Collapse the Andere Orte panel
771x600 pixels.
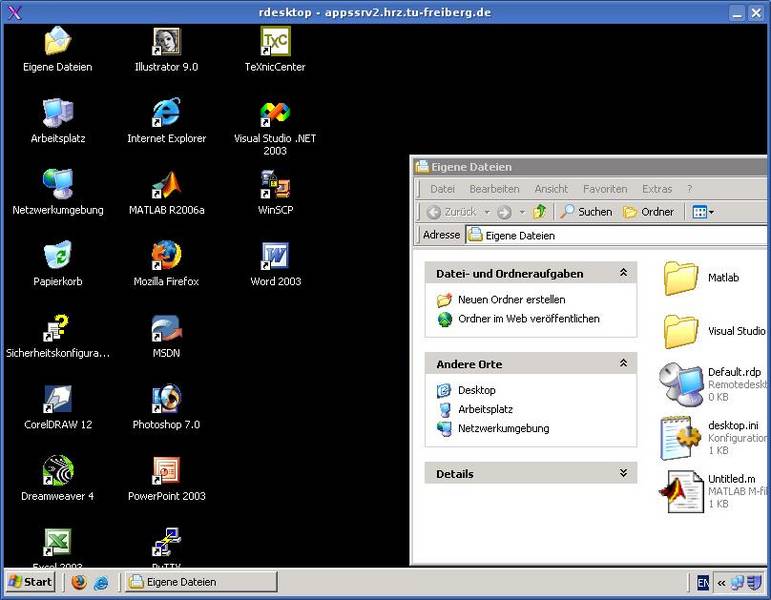point(623,363)
